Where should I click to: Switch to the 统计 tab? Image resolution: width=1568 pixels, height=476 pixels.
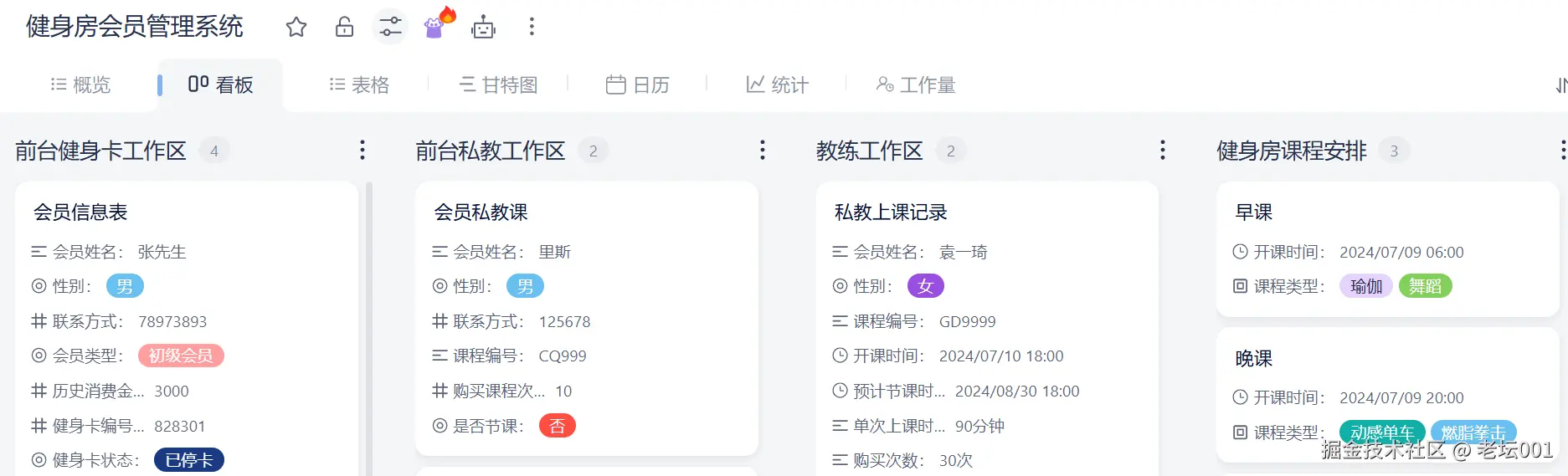coord(777,84)
